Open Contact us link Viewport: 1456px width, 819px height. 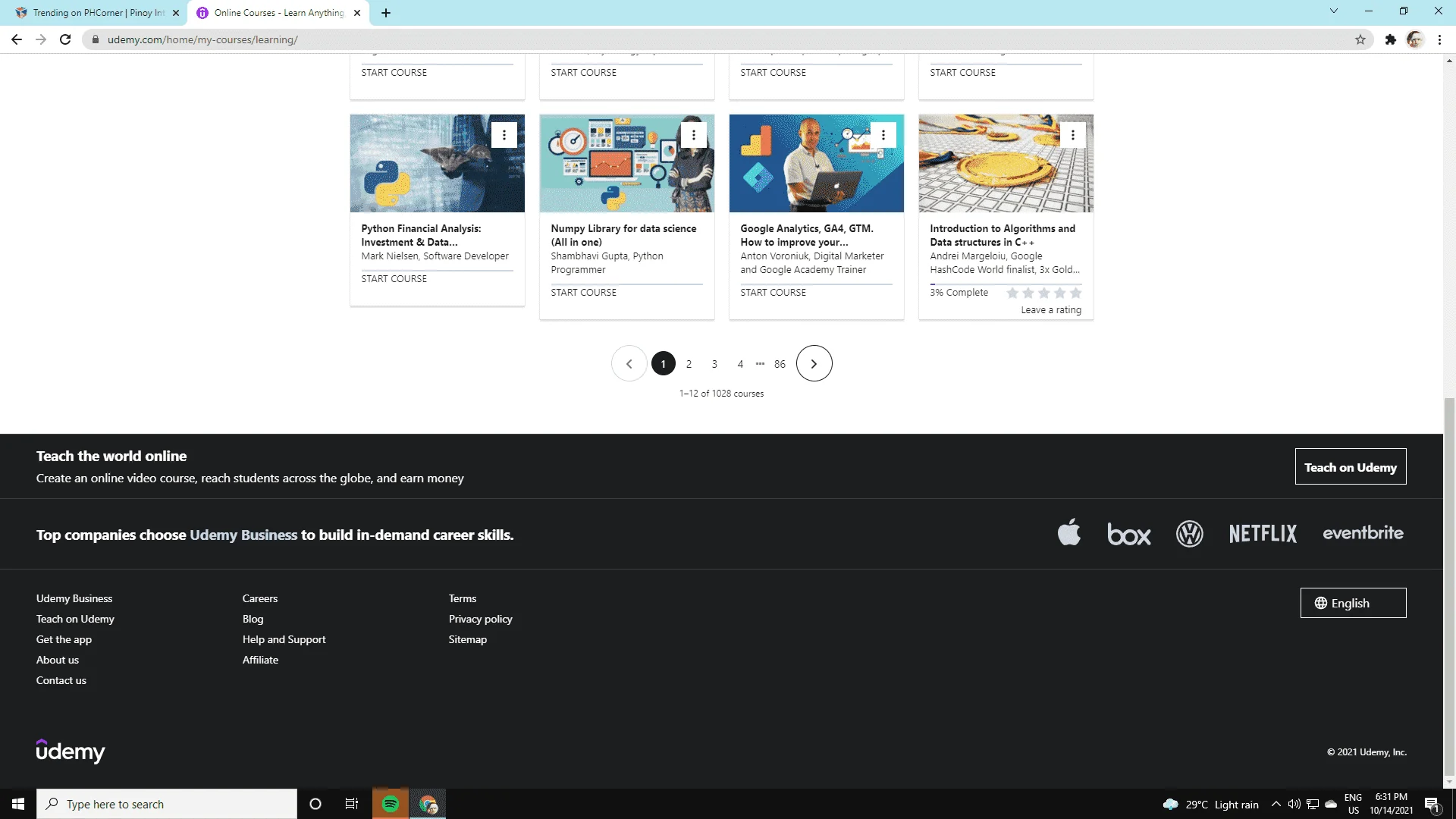click(61, 680)
